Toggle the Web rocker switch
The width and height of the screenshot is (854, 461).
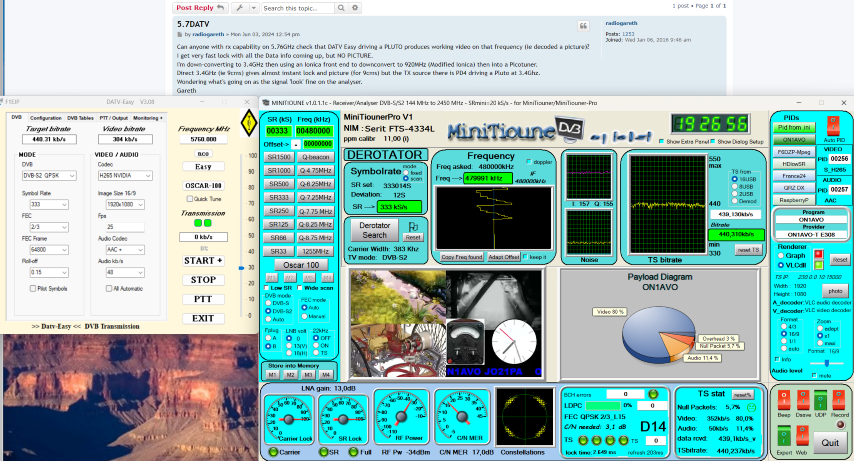click(802, 437)
